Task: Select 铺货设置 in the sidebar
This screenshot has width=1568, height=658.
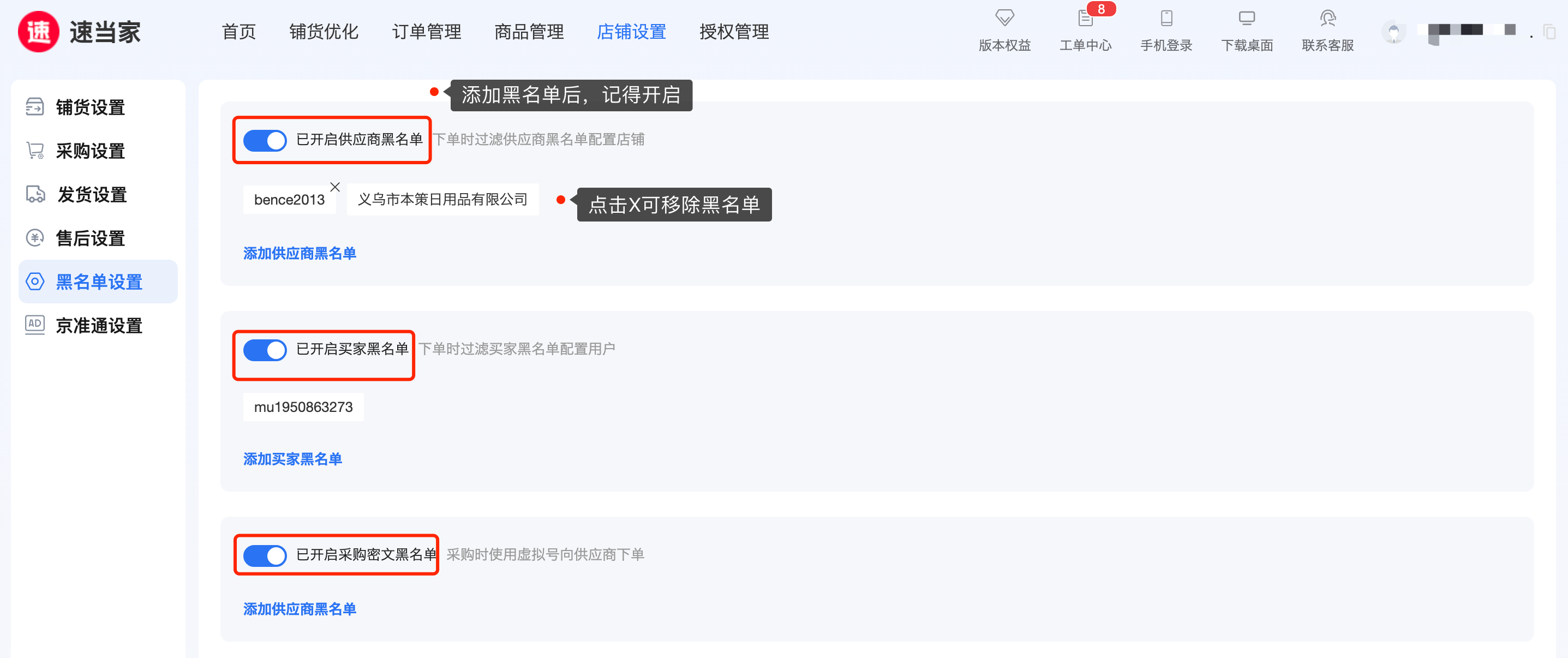Action: [90, 107]
